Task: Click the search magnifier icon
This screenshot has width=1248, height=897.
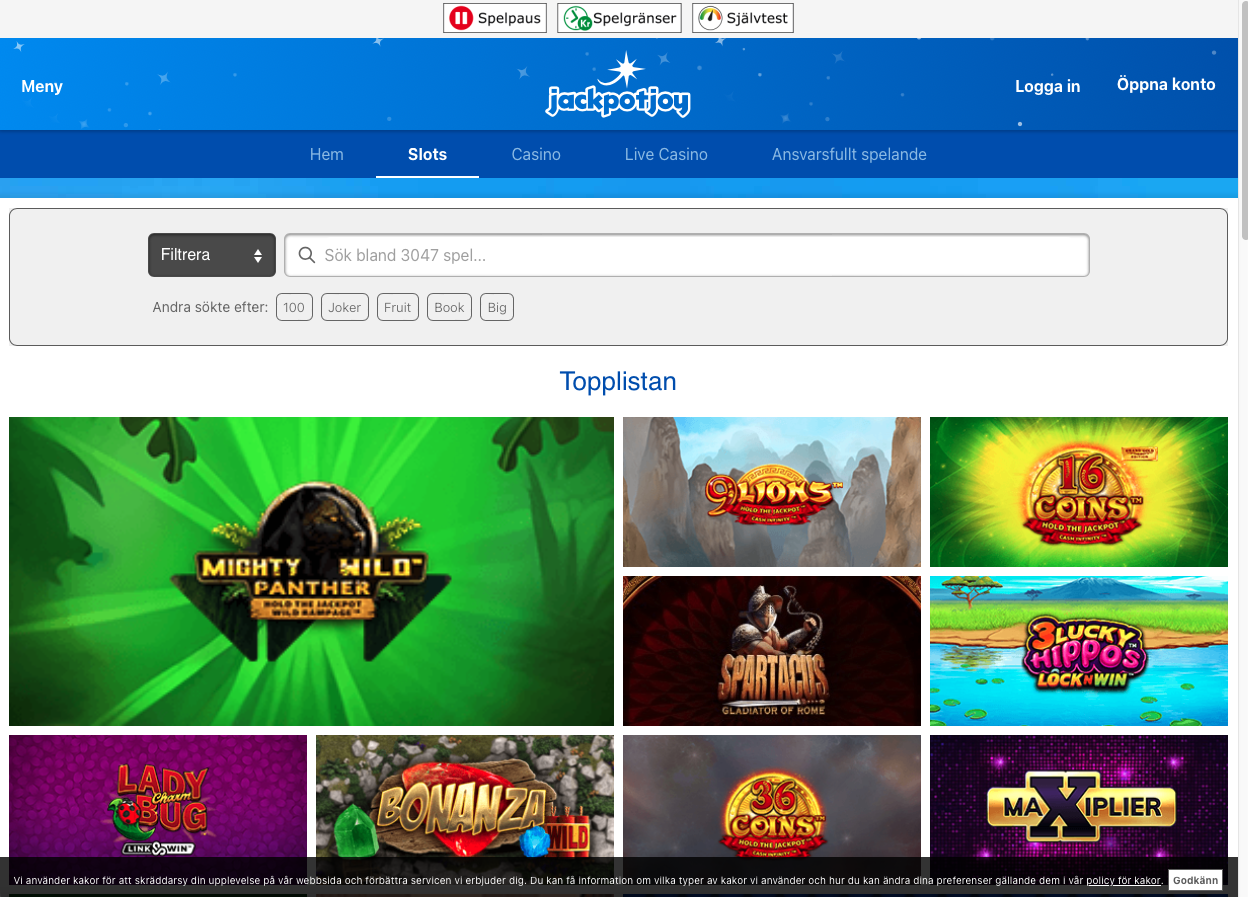Action: coord(307,255)
